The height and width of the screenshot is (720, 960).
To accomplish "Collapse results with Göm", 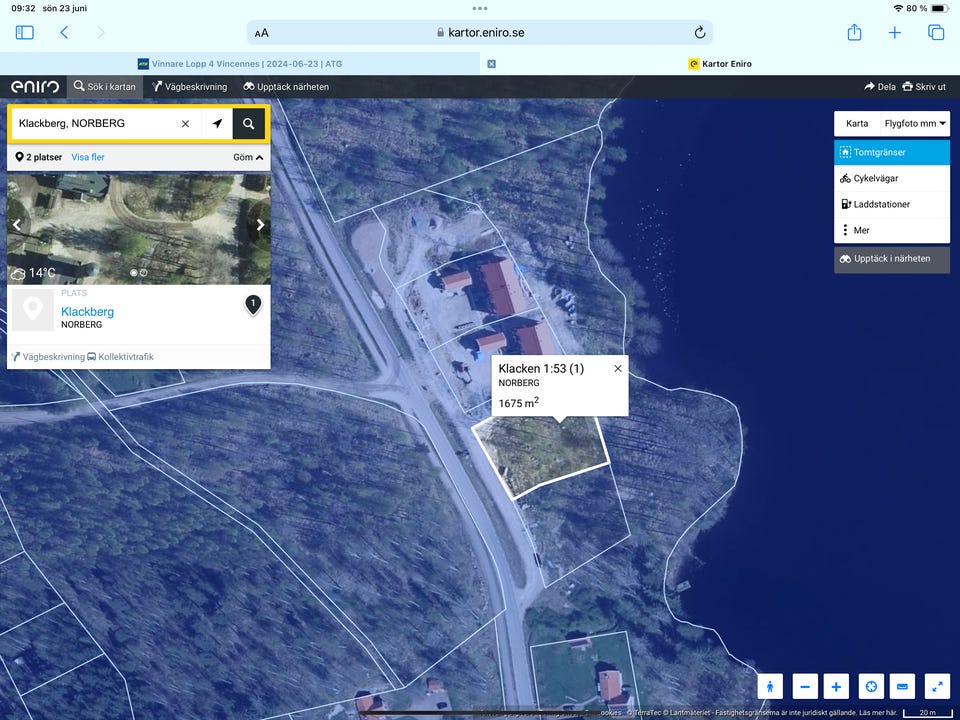I will point(248,158).
